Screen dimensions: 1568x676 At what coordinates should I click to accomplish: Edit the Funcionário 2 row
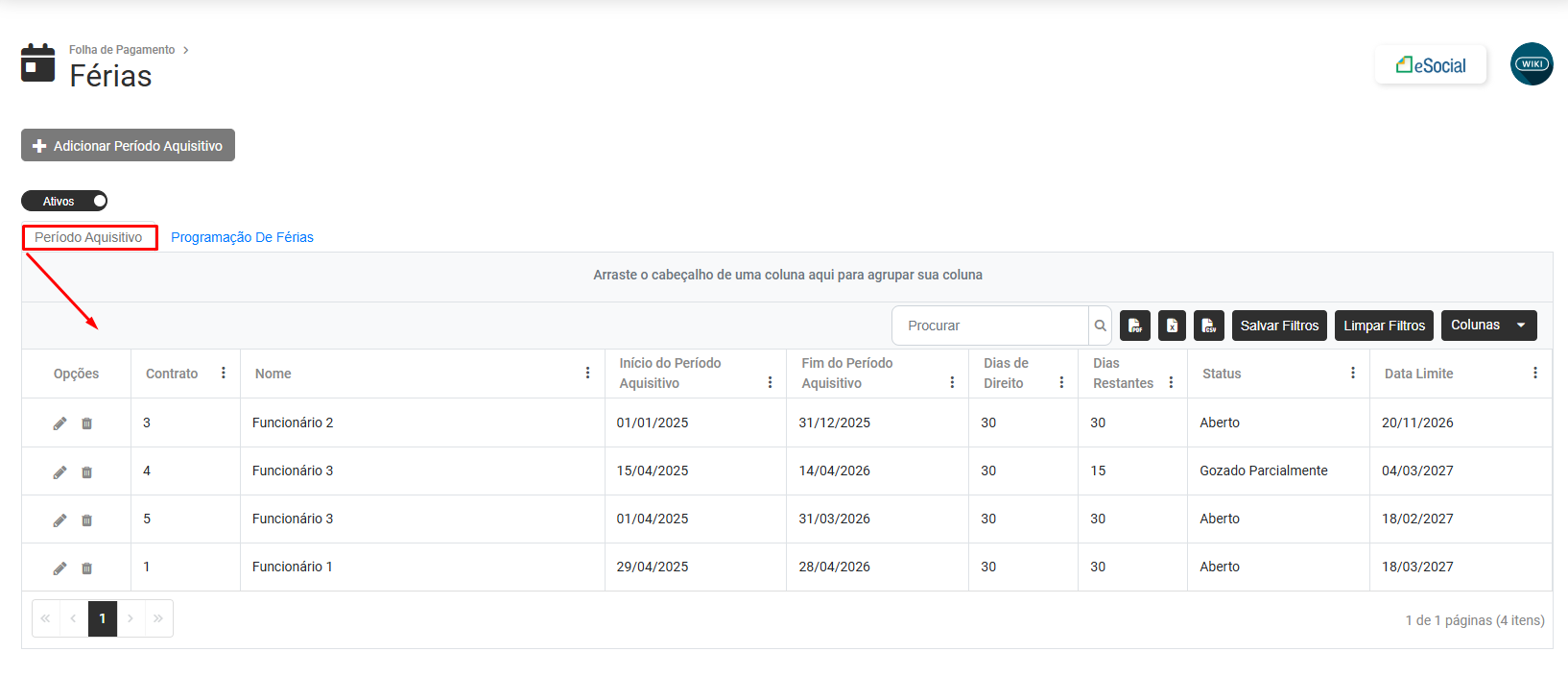pos(59,423)
